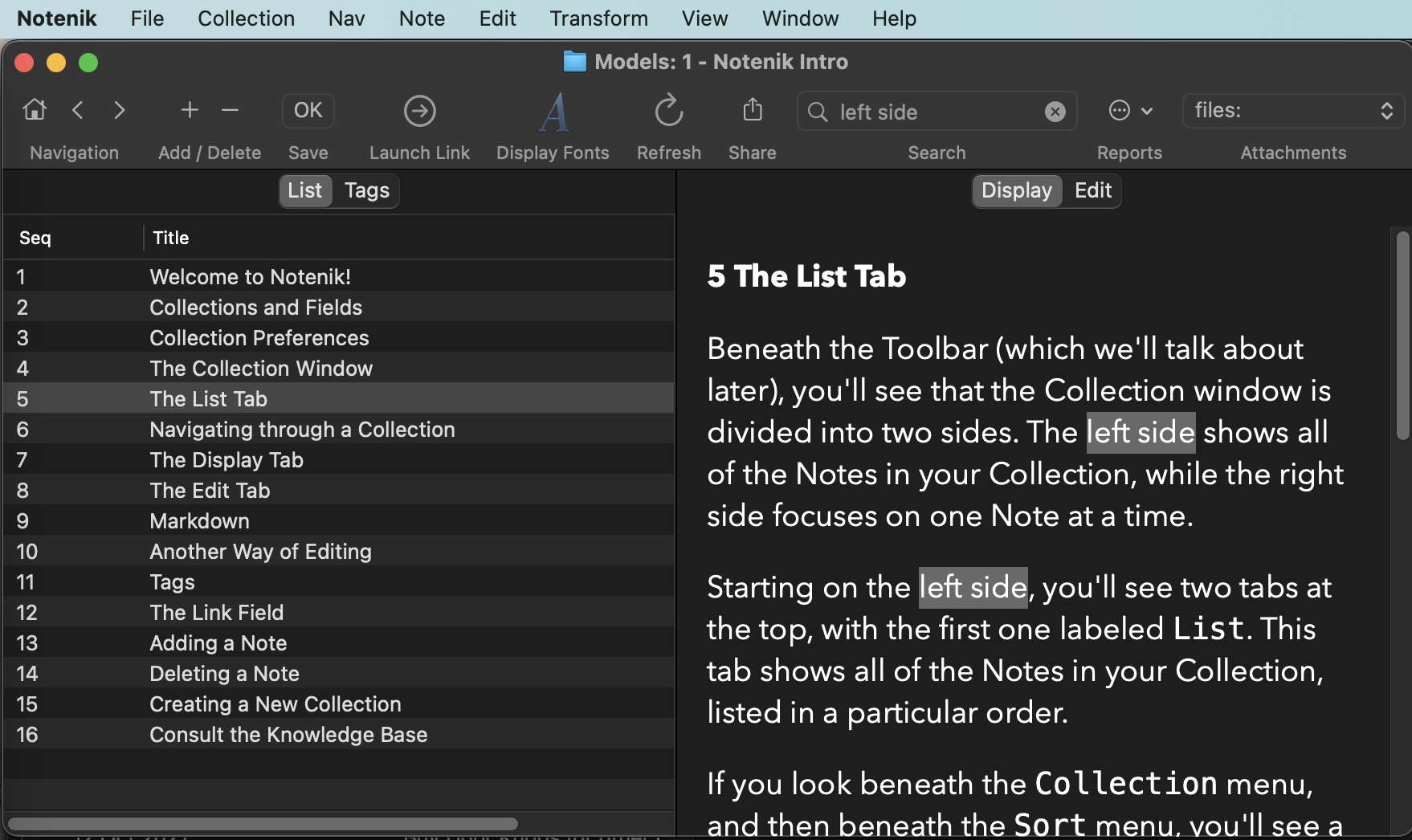
Task: Select the Display segment for the note
Action: point(1016,190)
